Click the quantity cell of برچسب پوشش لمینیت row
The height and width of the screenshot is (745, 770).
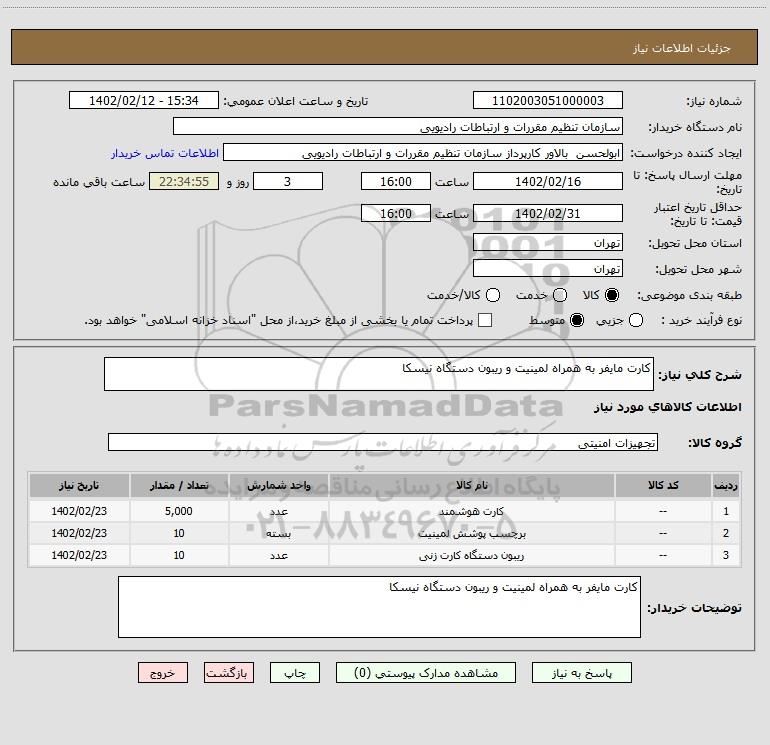click(179, 533)
